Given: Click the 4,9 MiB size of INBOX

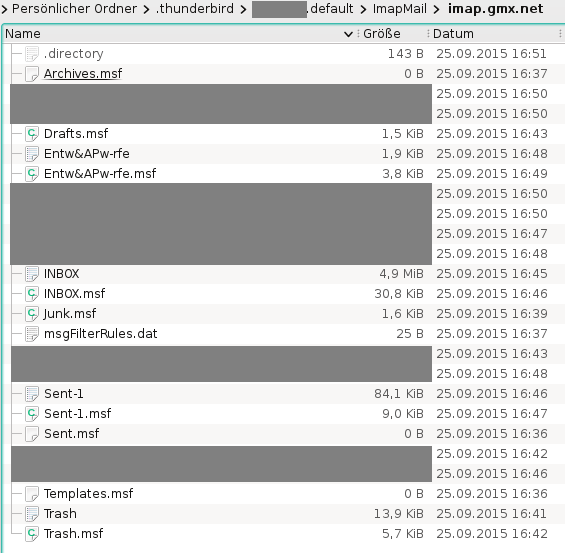Looking at the screenshot, I should 401,274.
